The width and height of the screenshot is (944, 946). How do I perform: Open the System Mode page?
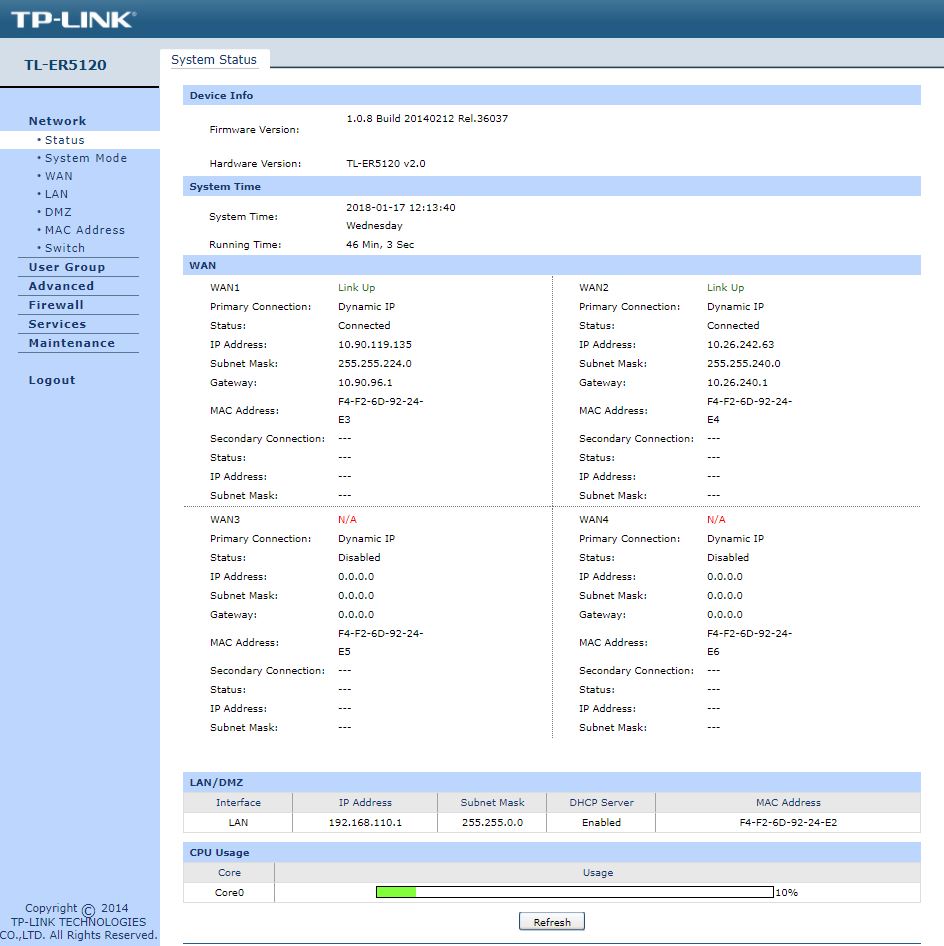click(86, 158)
